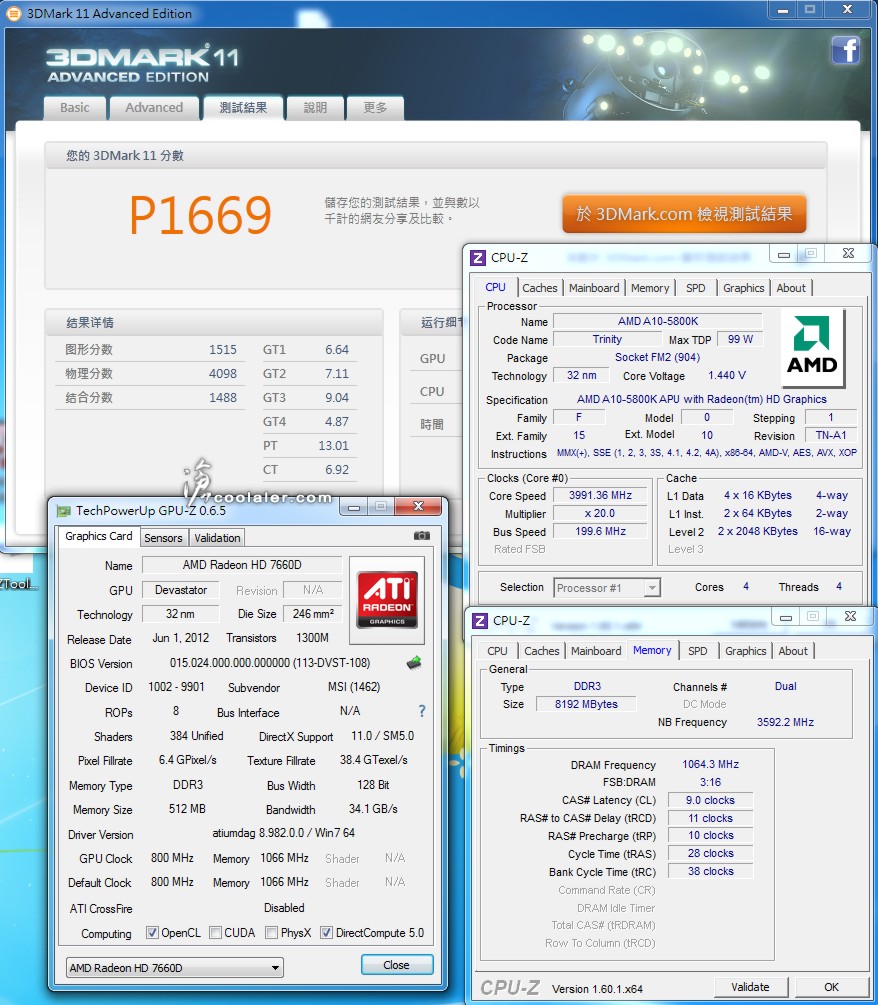Click the GPU Name field showing Radeon HD 7660D
This screenshot has height=1005, width=878.
pos(241,565)
